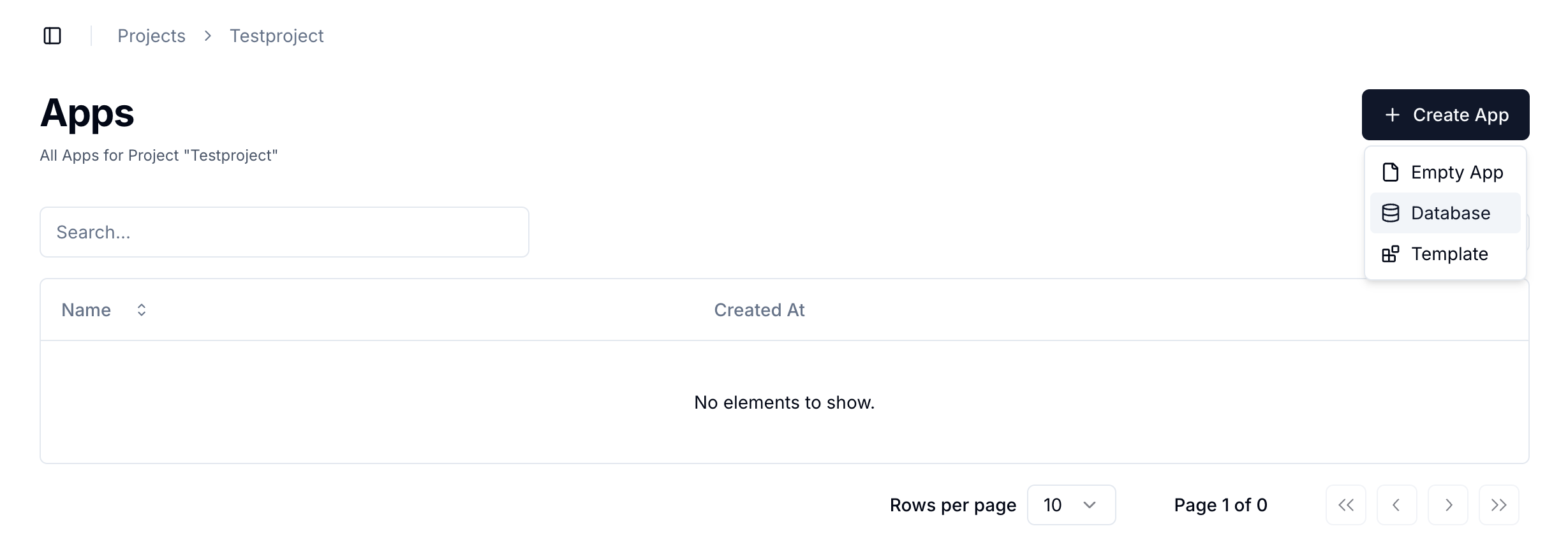Navigate to Projects breadcrumb link
This screenshot has width=1568, height=547.
point(151,36)
